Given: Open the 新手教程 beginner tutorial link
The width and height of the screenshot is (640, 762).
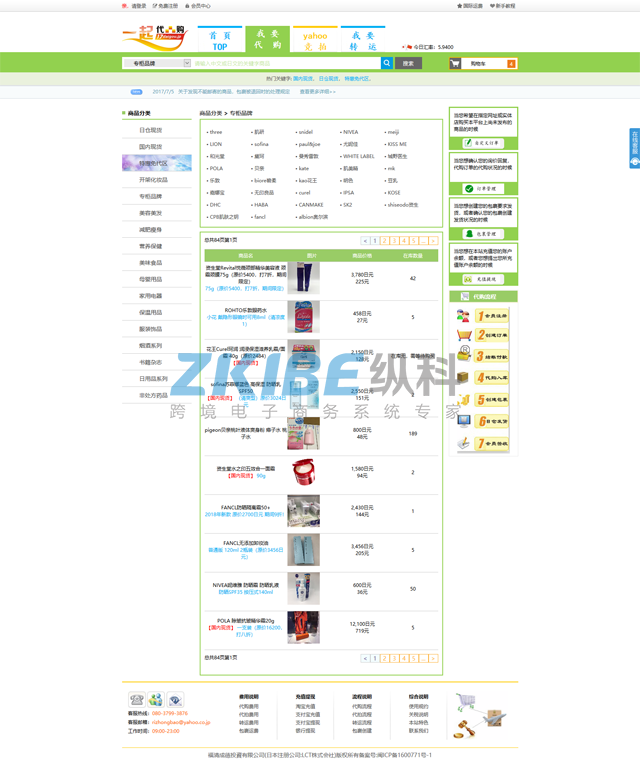Looking at the screenshot, I should point(502,6).
